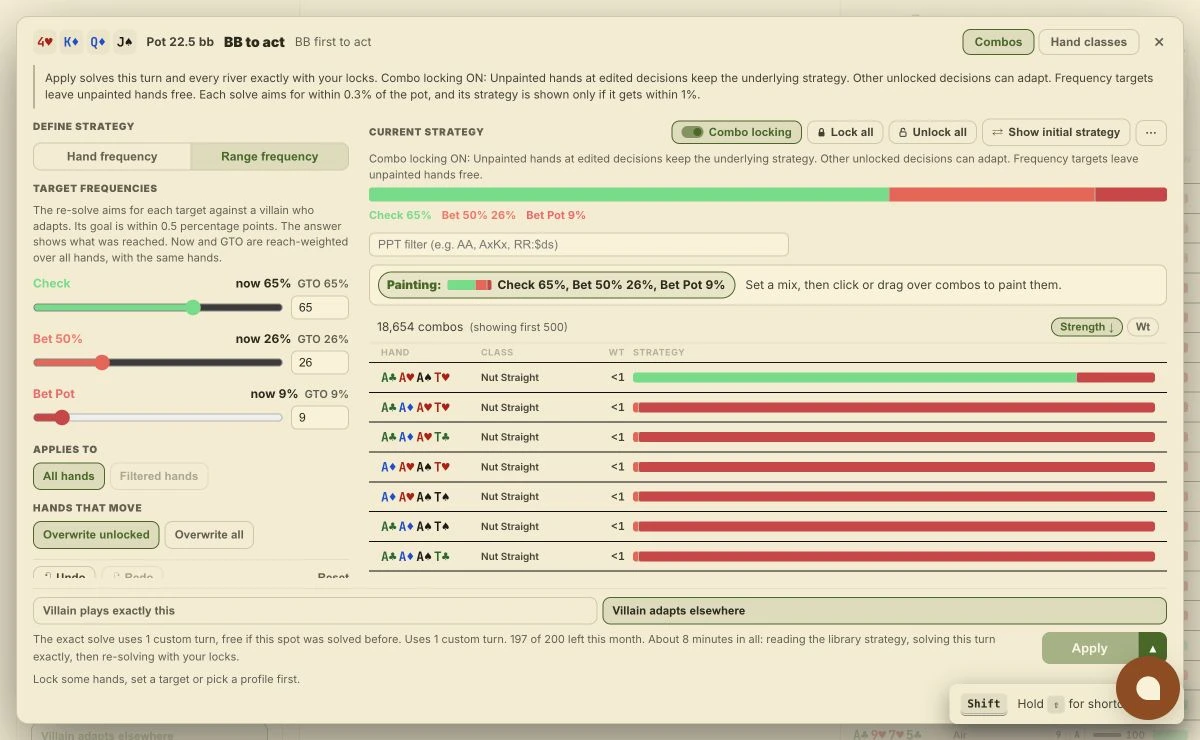The image size is (1200, 740).
Task: Close the strategy editor dialog
Action: pos(1159,42)
